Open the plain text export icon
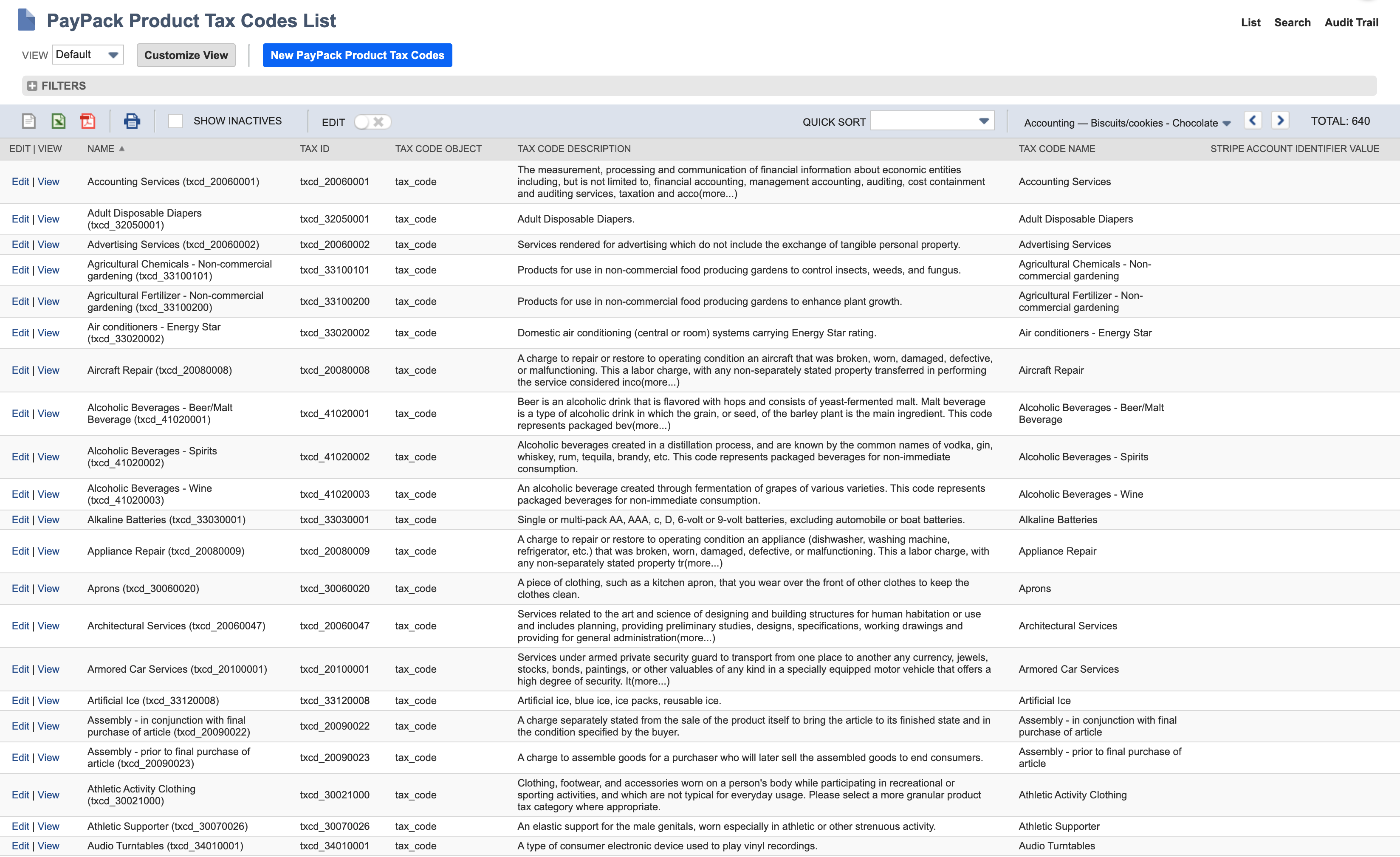Image resolution: width=1400 pixels, height=857 pixels. [x=28, y=121]
